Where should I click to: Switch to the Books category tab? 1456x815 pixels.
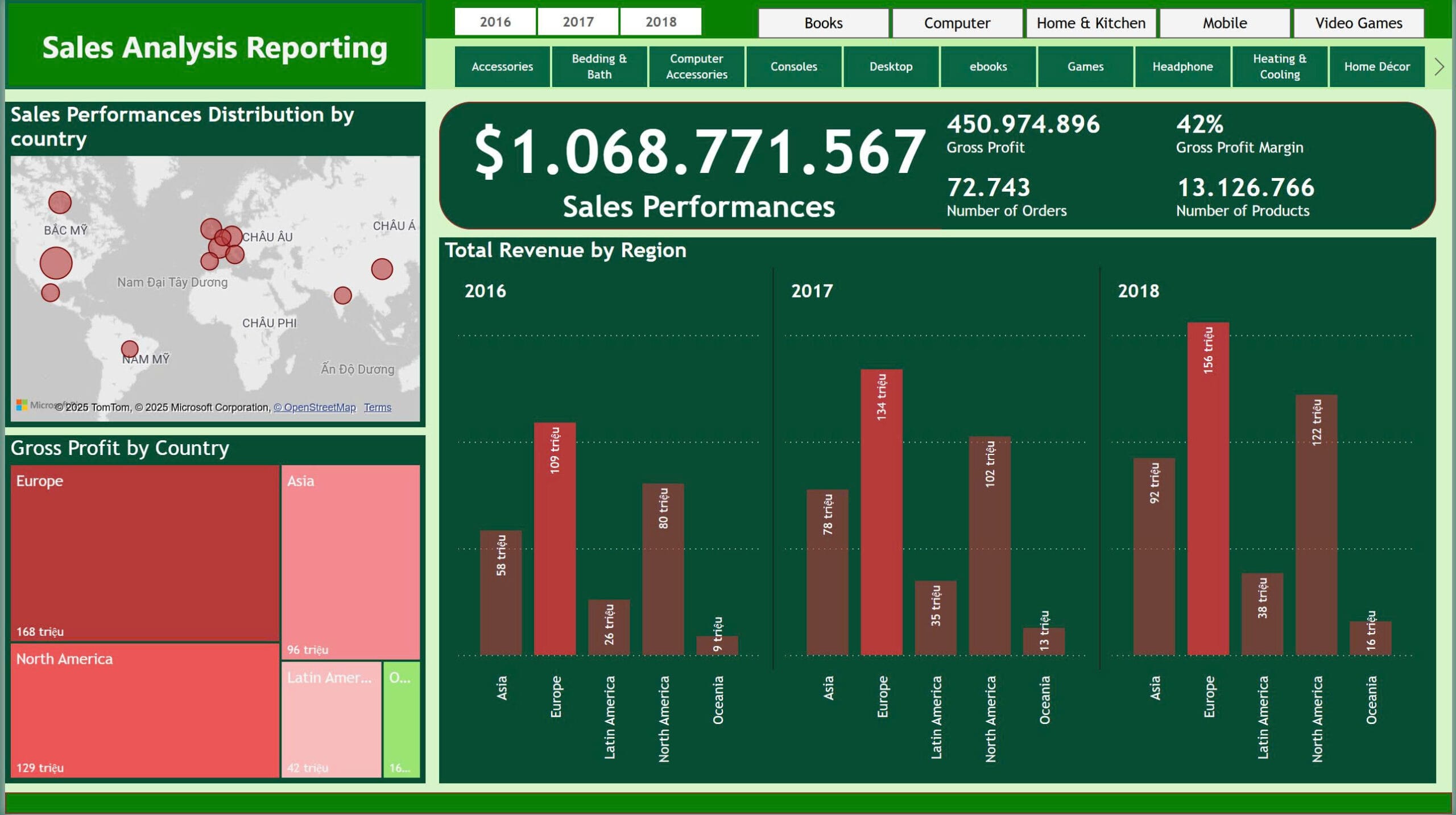[x=823, y=23]
